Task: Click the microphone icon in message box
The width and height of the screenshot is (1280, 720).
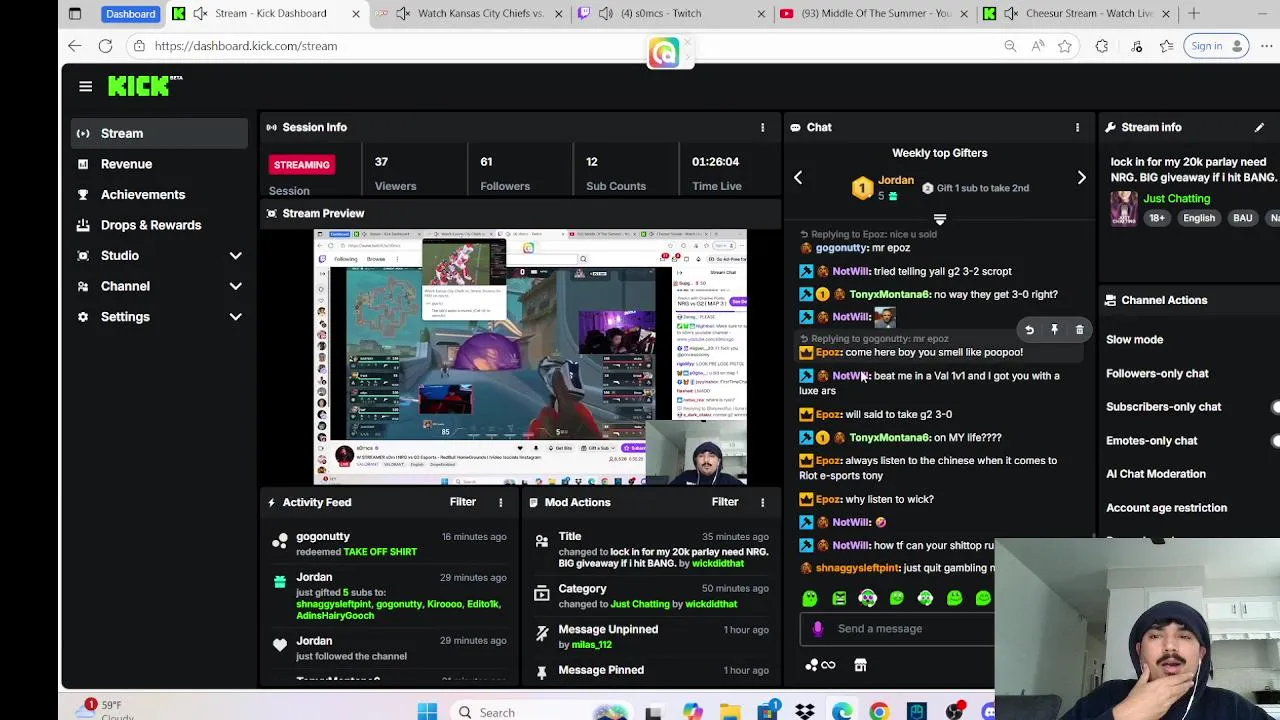Action: pyautogui.click(x=818, y=629)
